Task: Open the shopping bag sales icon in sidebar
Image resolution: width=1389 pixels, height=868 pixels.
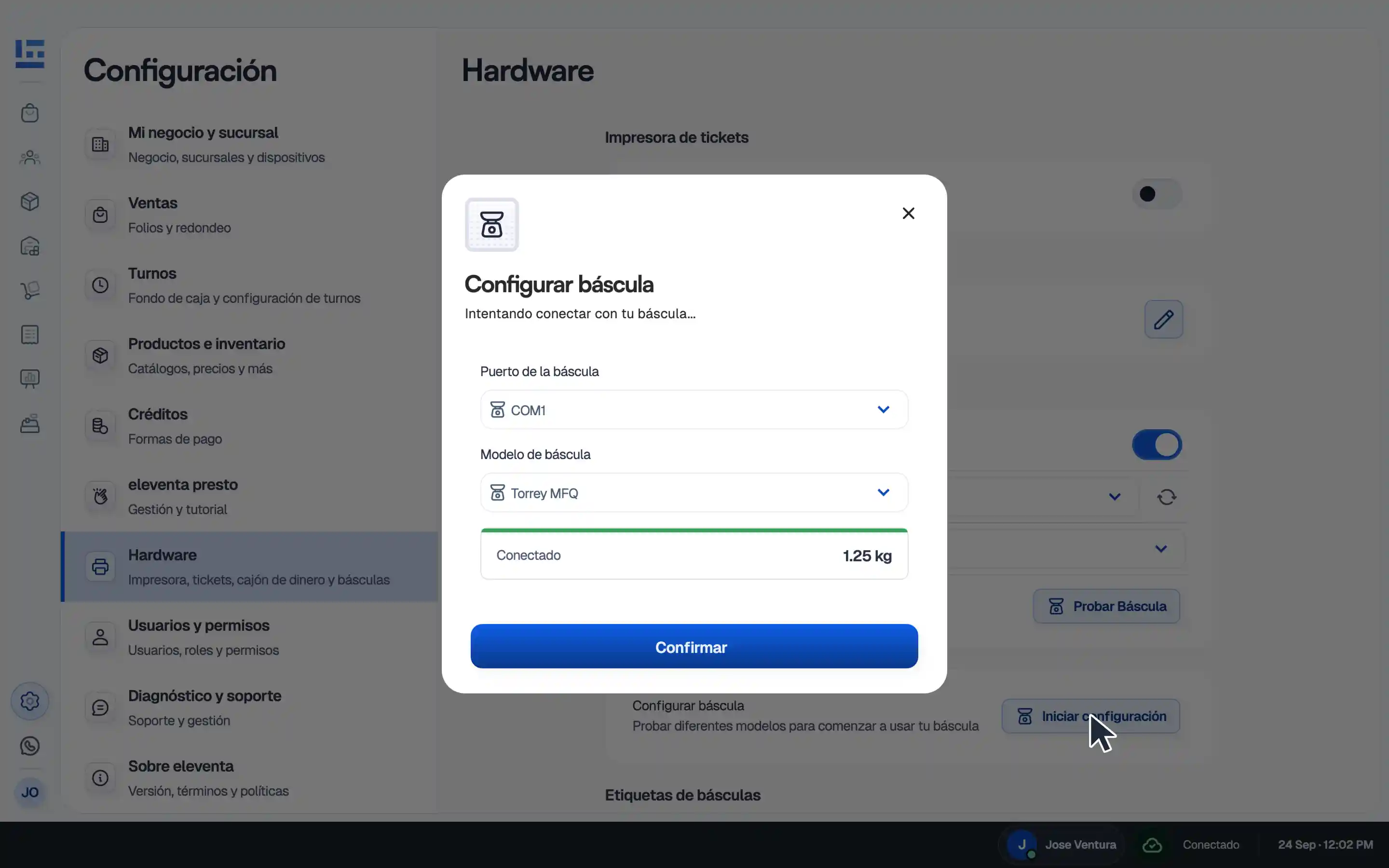Action: pyautogui.click(x=30, y=113)
